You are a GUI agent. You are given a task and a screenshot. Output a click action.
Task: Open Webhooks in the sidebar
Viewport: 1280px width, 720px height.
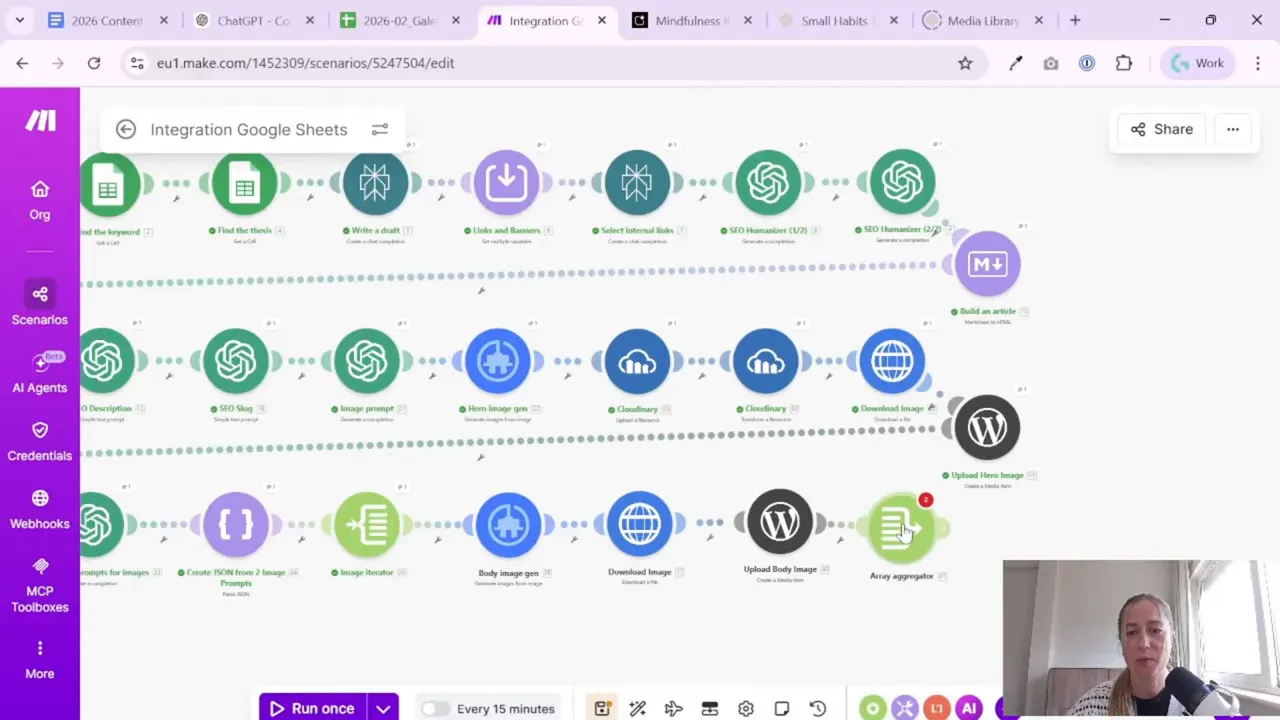40,509
